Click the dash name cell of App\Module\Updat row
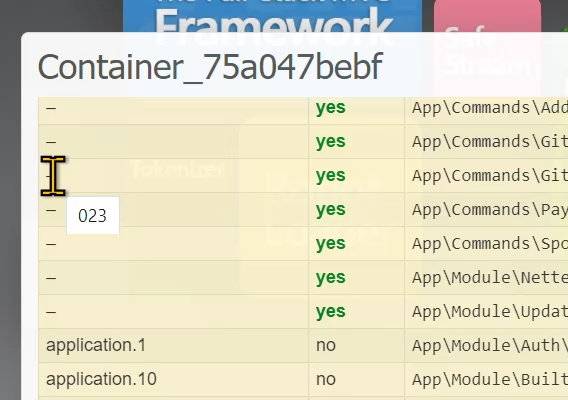Viewport: 568px width, 400px height. (x=174, y=312)
